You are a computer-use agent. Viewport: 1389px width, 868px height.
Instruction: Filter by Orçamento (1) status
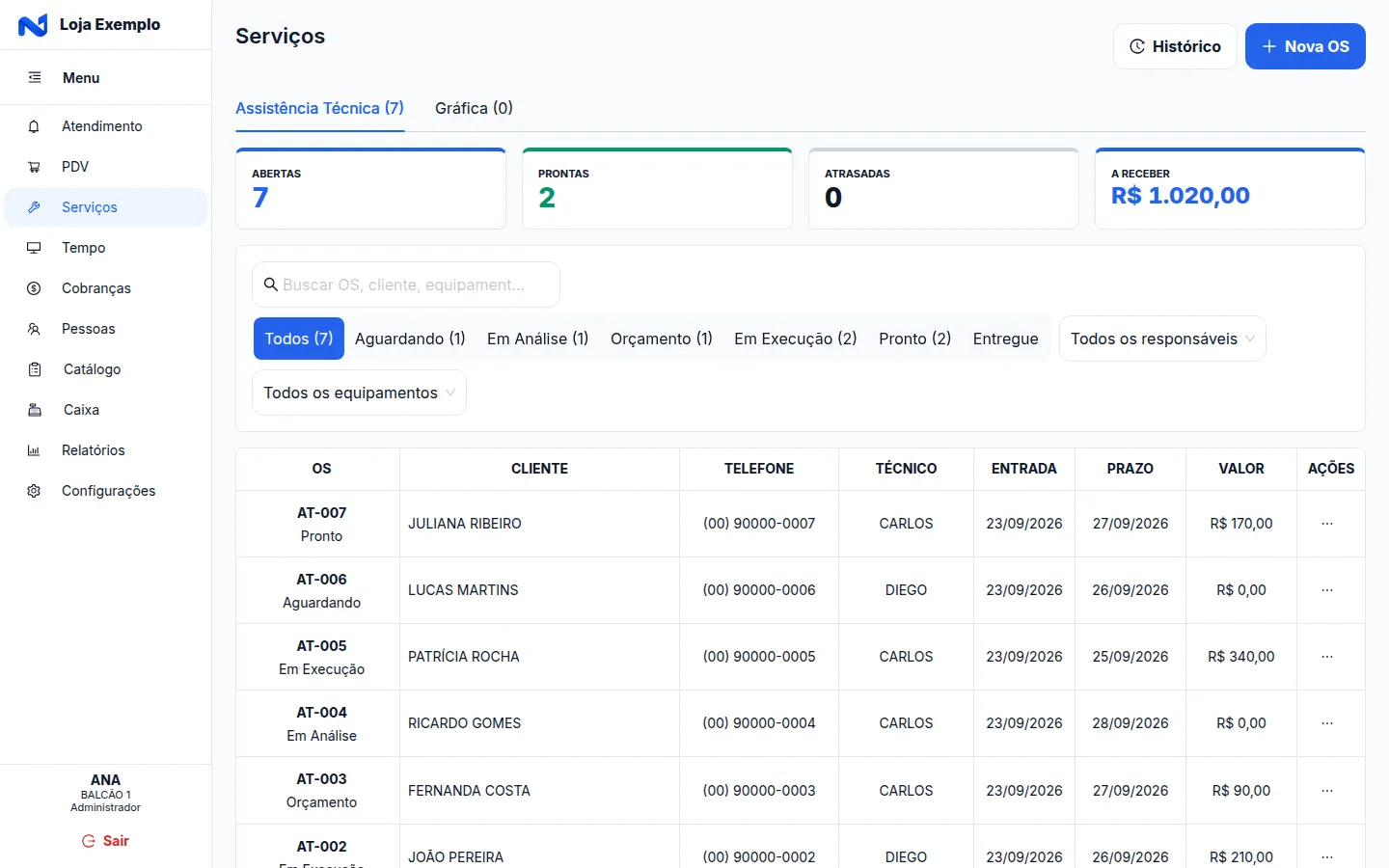click(662, 339)
